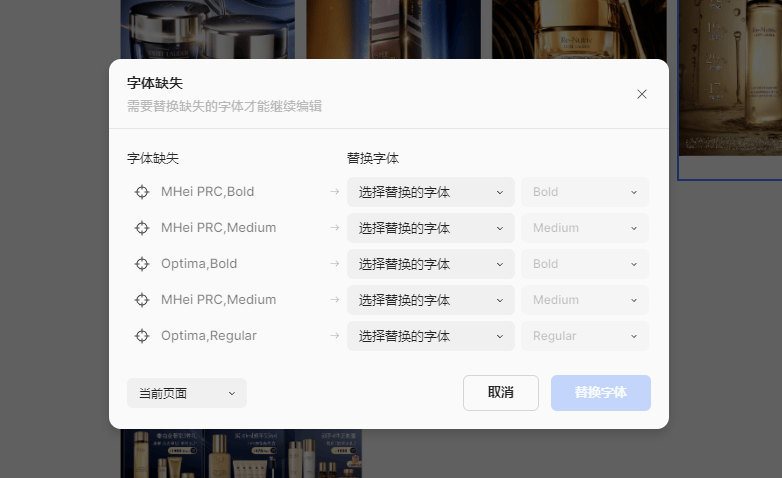Choose a replacement font for the first MHei PRC,Medium
Viewport: 782px width, 478px height.
point(430,228)
